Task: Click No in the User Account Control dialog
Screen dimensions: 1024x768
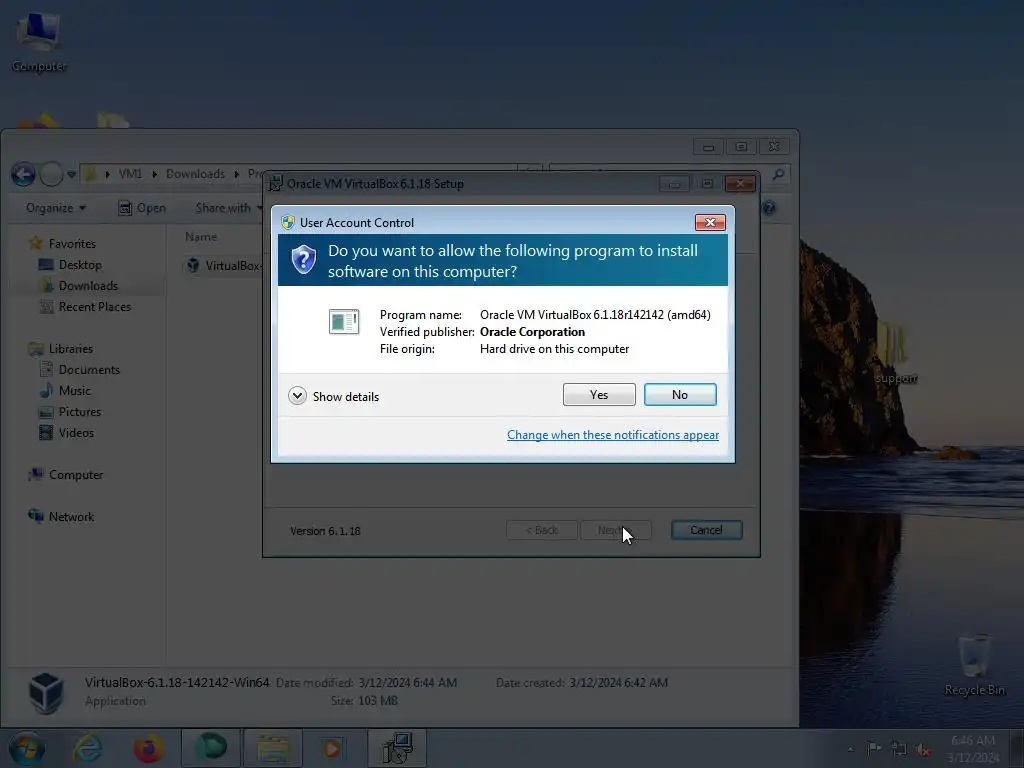Action: (680, 394)
